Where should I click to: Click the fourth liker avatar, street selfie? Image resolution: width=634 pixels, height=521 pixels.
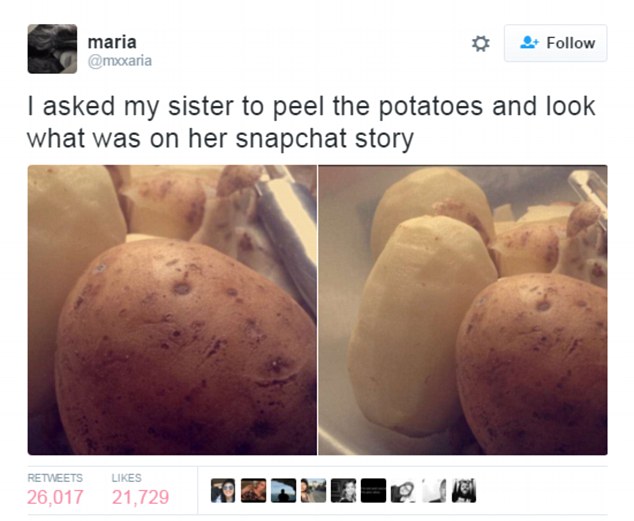pyautogui.click(x=313, y=491)
